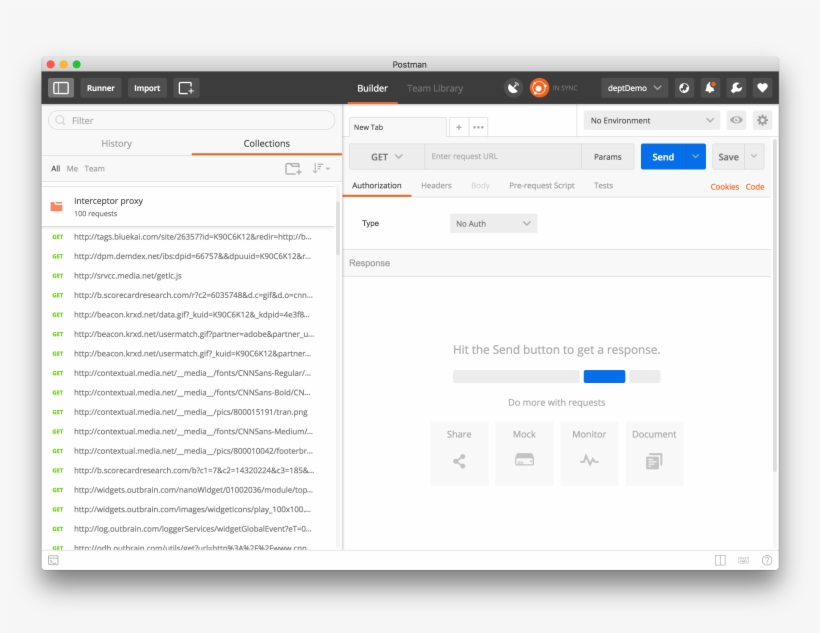Create new collection folder icon
This screenshot has width=820, height=633.
click(293, 168)
